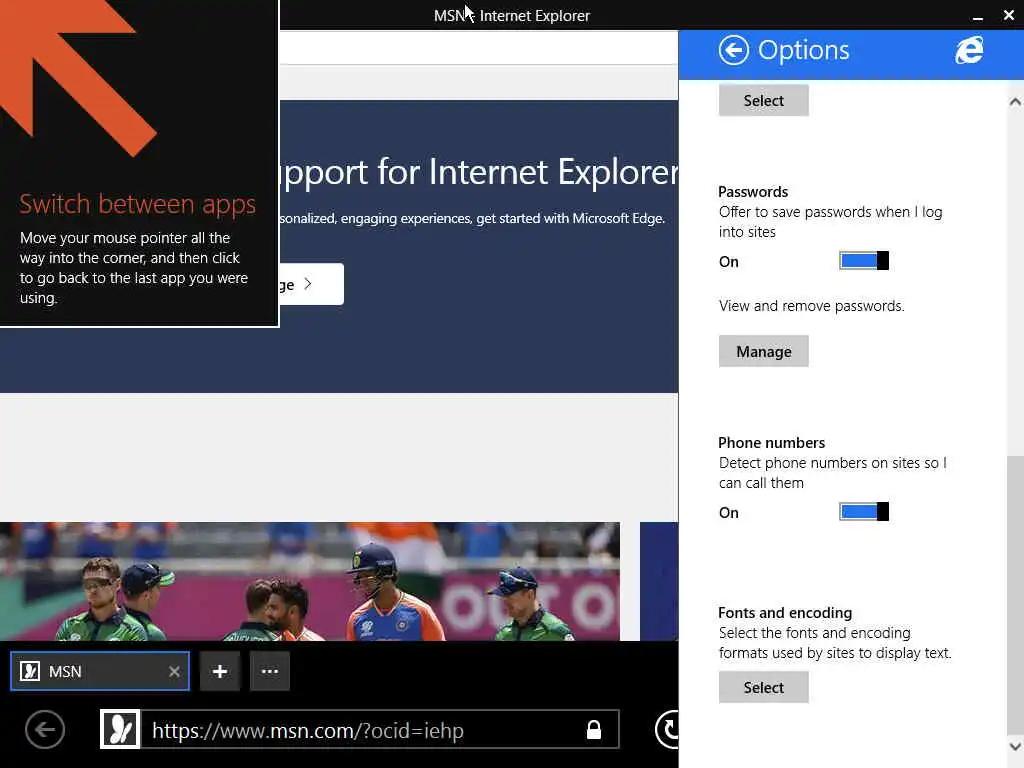
Task: Click the Phone numbers heading text
Action: pyautogui.click(x=771, y=443)
